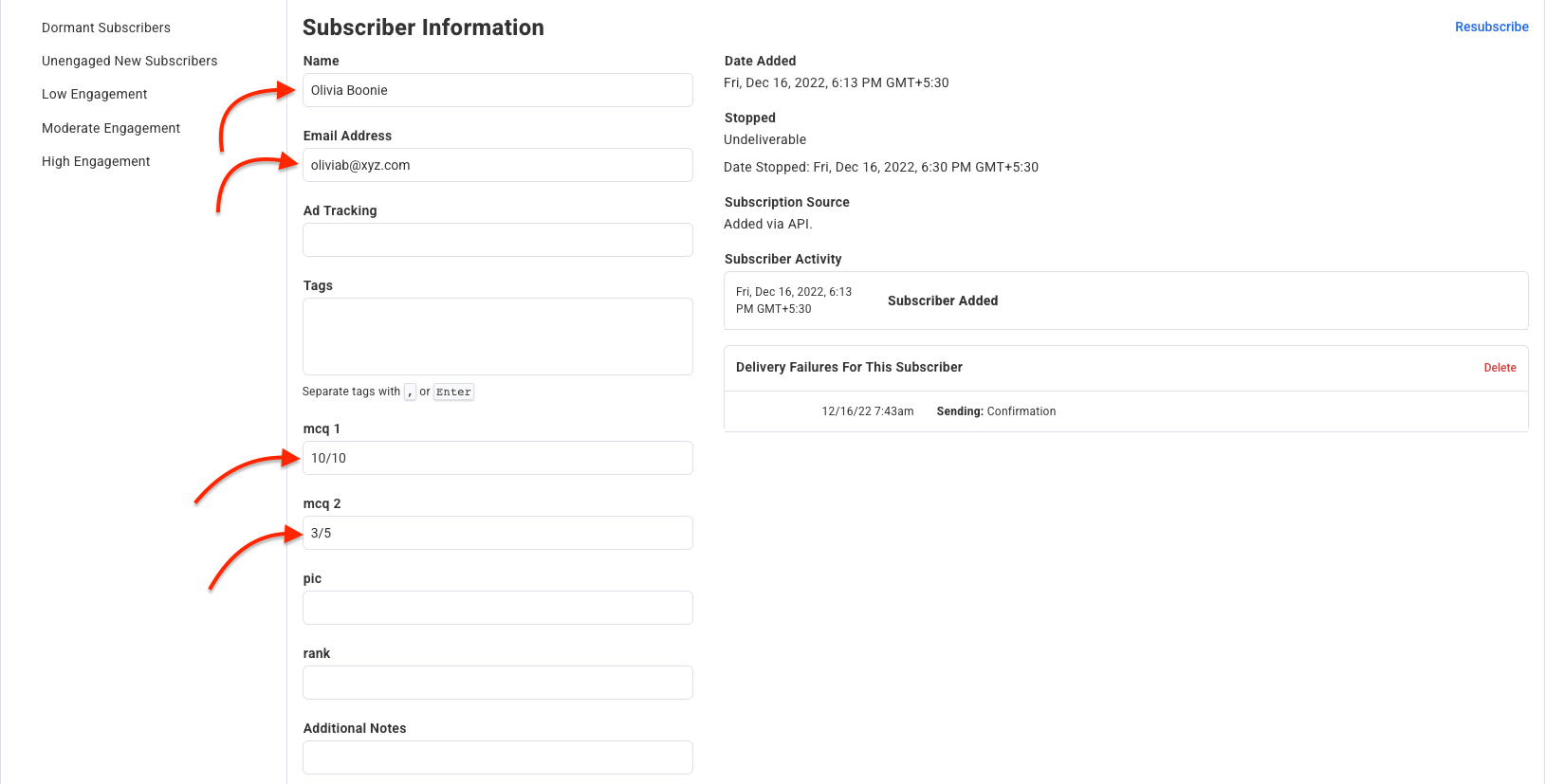Click inside the Tags text area

coord(497,337)
